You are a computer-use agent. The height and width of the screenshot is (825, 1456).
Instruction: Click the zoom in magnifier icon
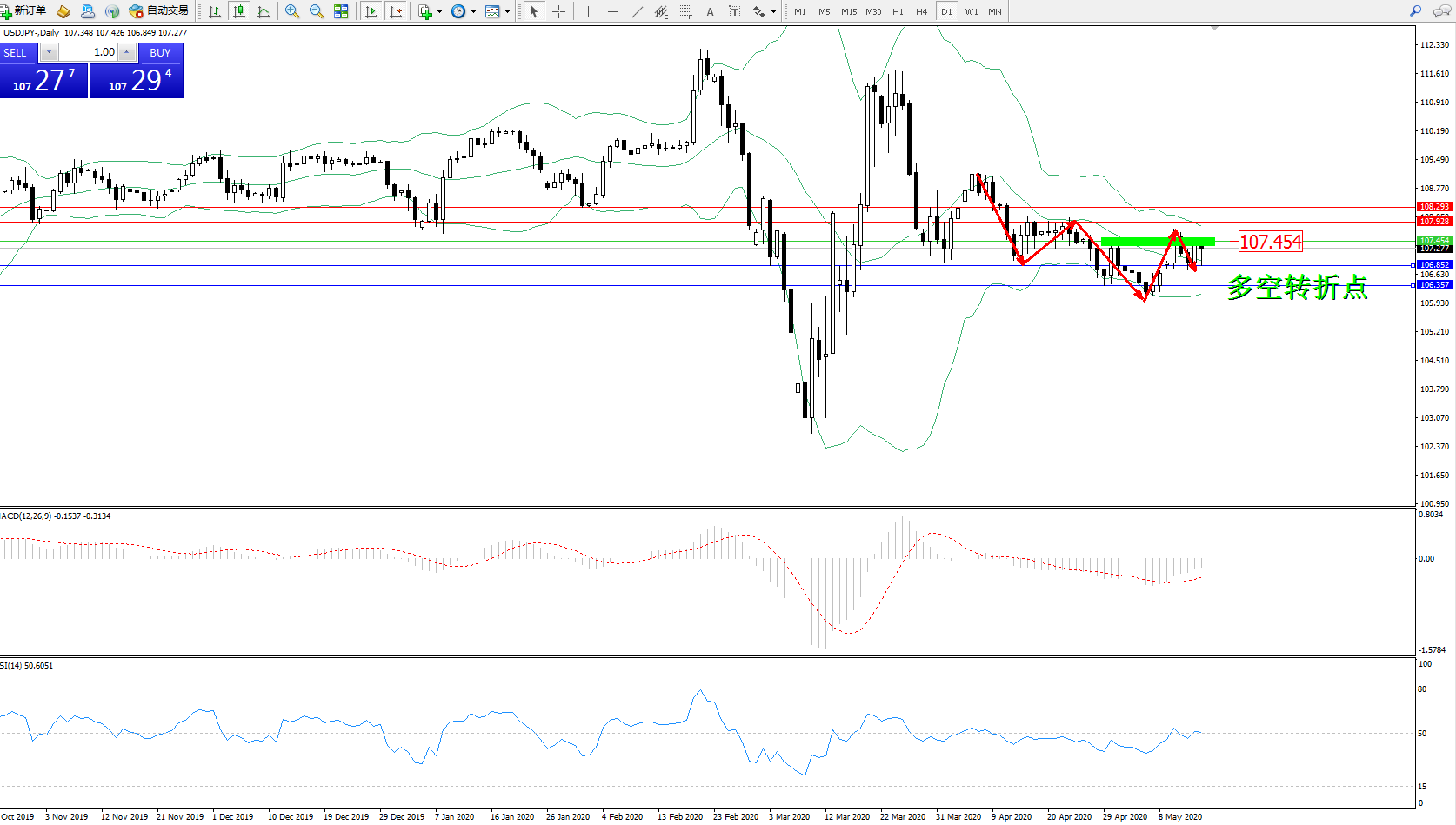click(292, 11)
